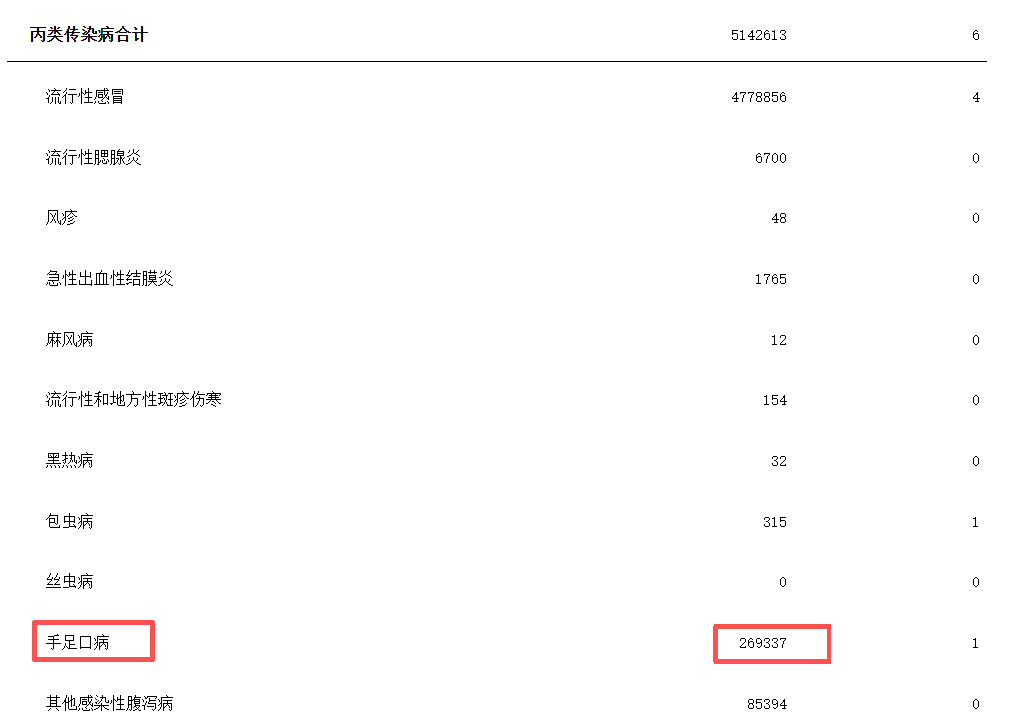Click the 流行性和地方性斑疹伤寒 label
The height and width of the screenshot is (722, 1010).
coord(133,400)
